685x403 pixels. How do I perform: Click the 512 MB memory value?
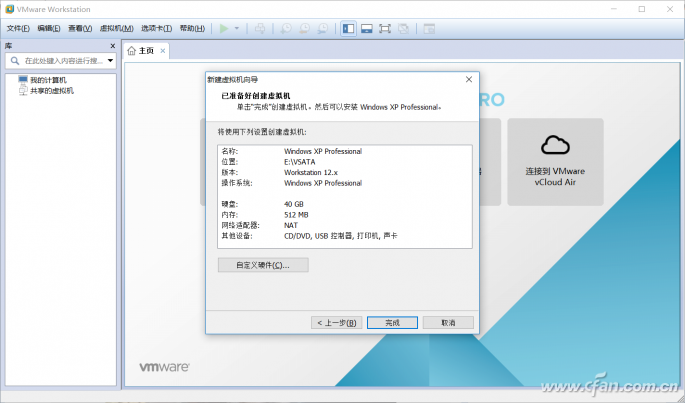click(296, 215)
